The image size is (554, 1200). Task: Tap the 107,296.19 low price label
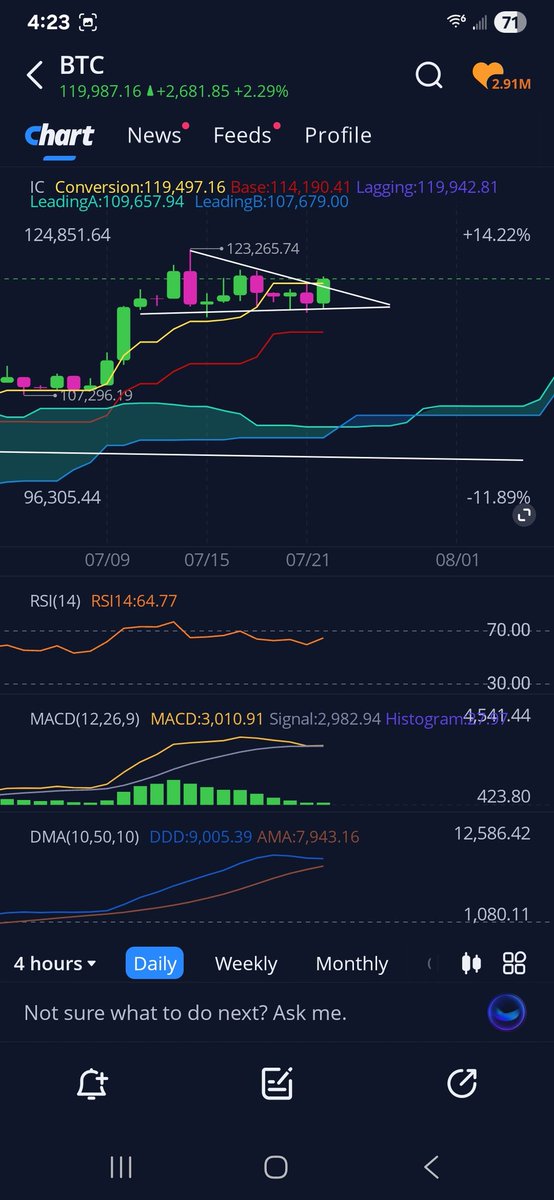97,395
